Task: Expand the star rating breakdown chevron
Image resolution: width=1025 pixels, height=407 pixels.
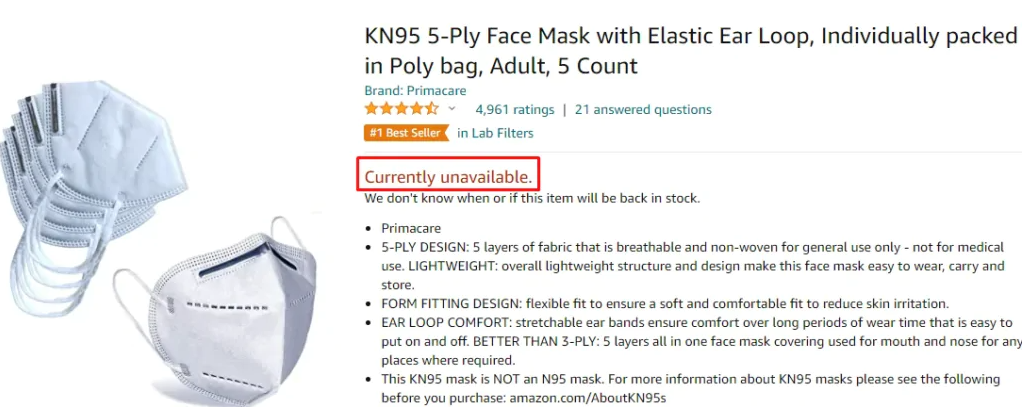Action: 452,109
